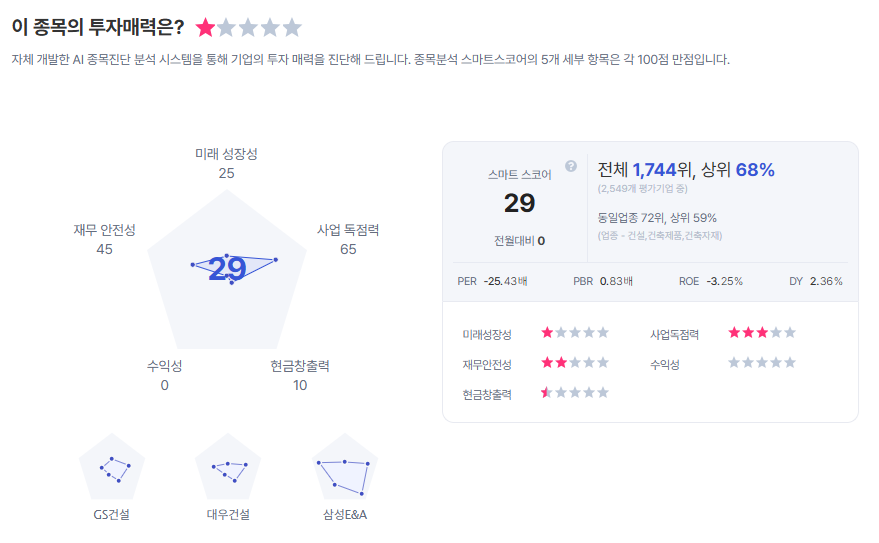Image resolution: width=879 pixels, height=543 pixels.
Task: Click the pink star in the page title
Action: (x=205, y=27)
